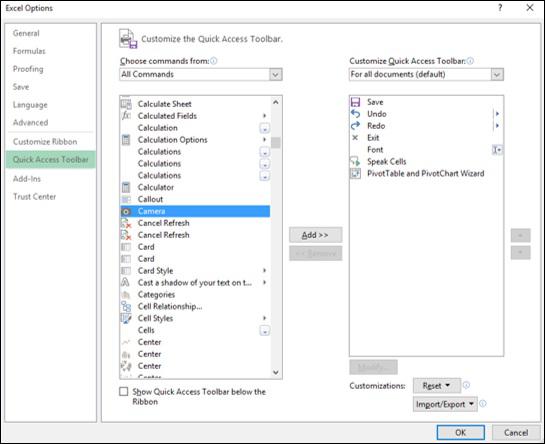
Task: Click the PivotTable and PivotChart Wizard icon
Action: pos(355,173)
